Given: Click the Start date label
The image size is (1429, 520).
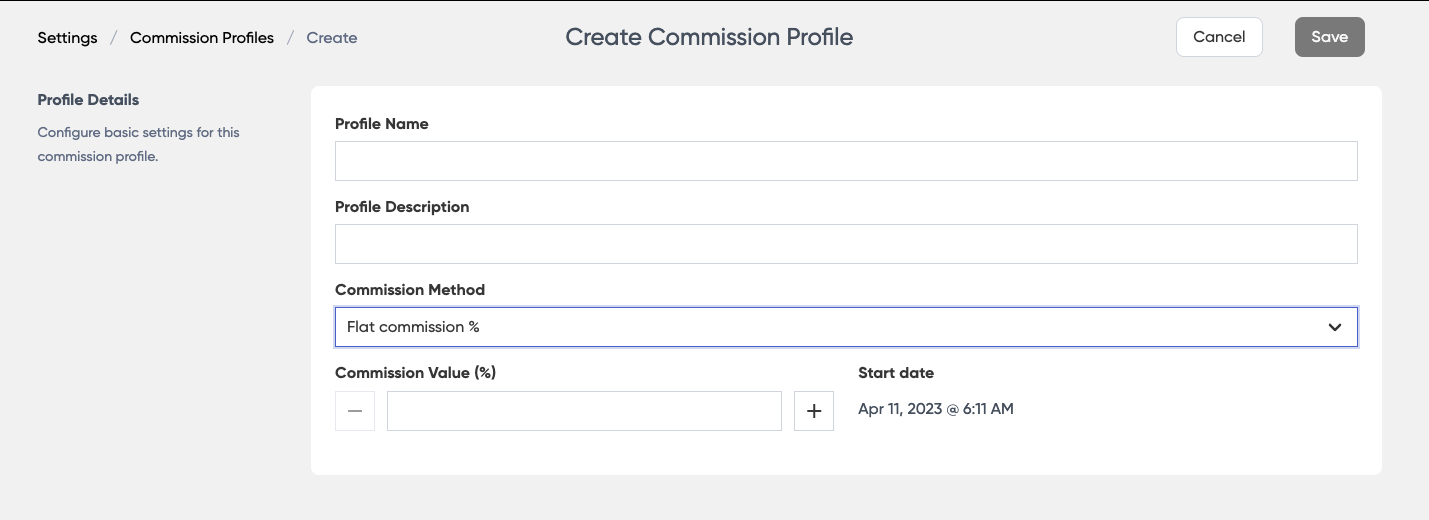Looking at the screenshot, I should (896, 373).
